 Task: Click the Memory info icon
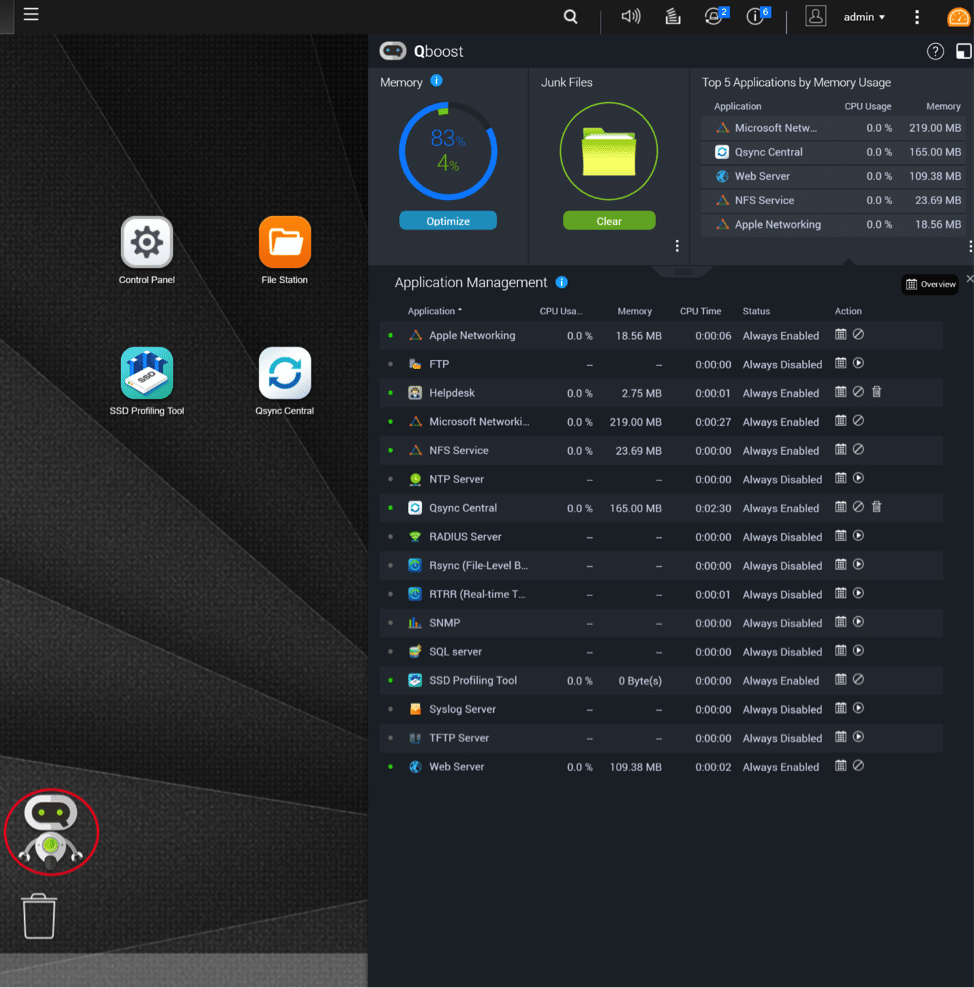click(x=436, y=81)
